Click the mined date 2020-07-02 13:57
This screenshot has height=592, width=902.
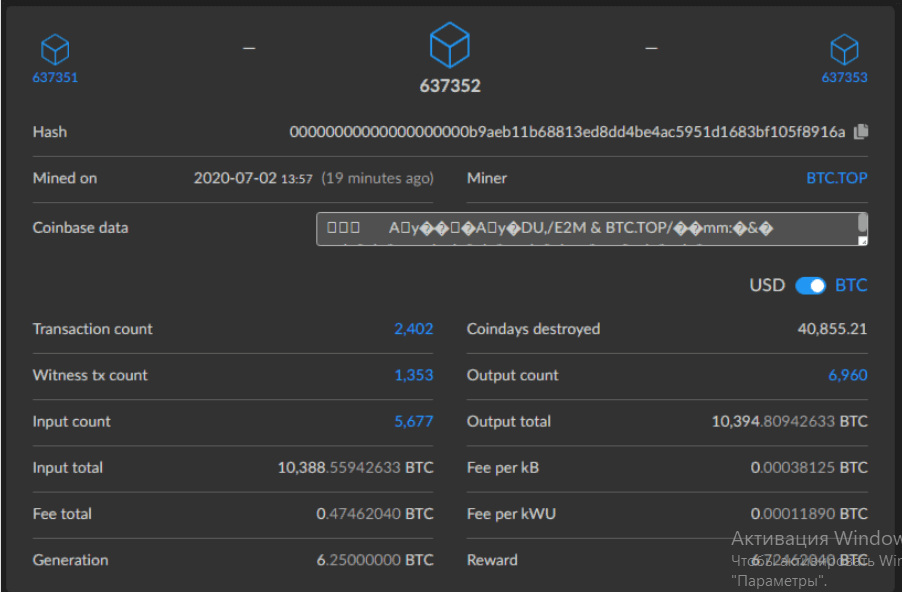click(x=253, y=178)
